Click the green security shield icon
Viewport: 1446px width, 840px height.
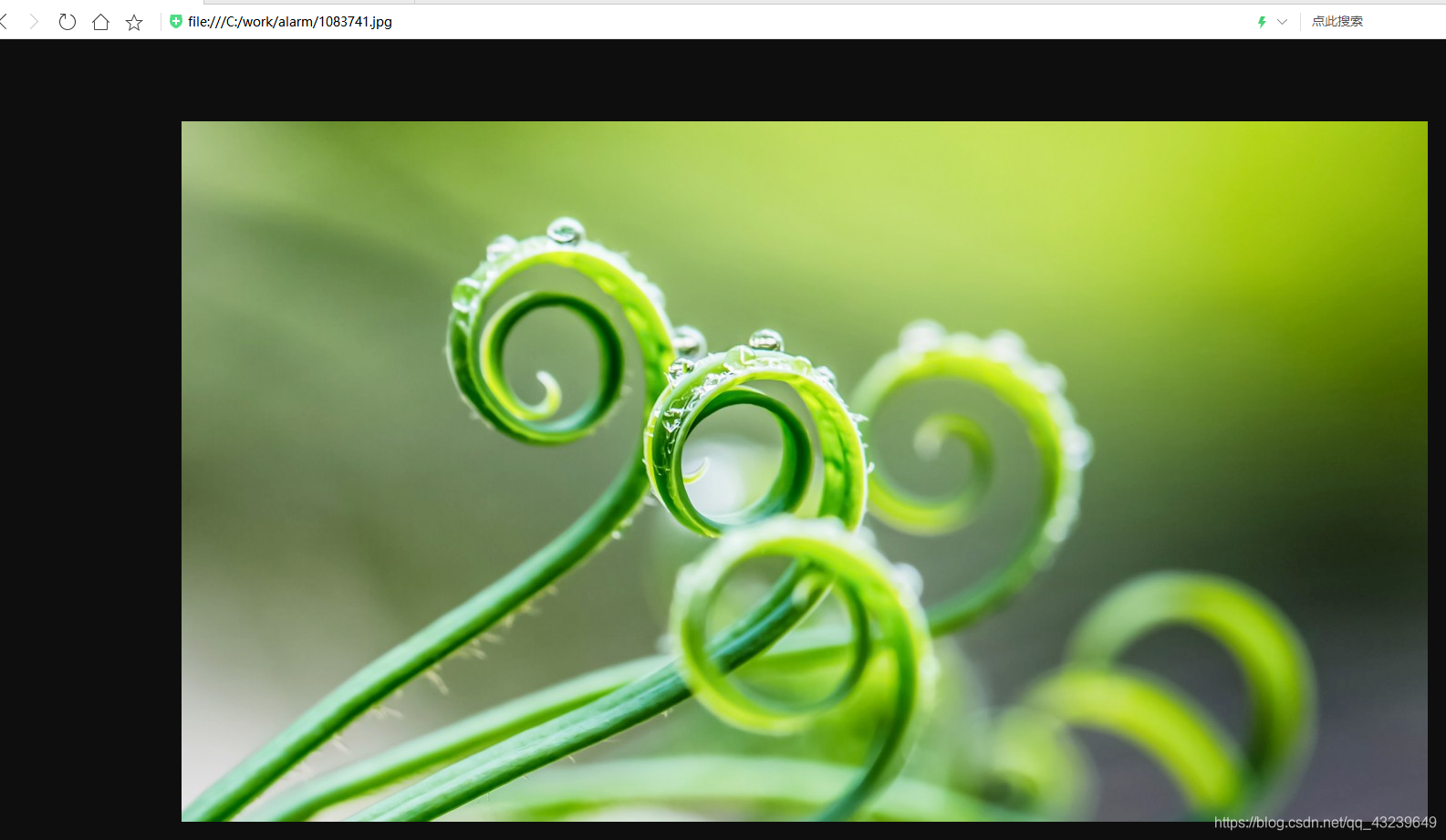tap(176, 21)
